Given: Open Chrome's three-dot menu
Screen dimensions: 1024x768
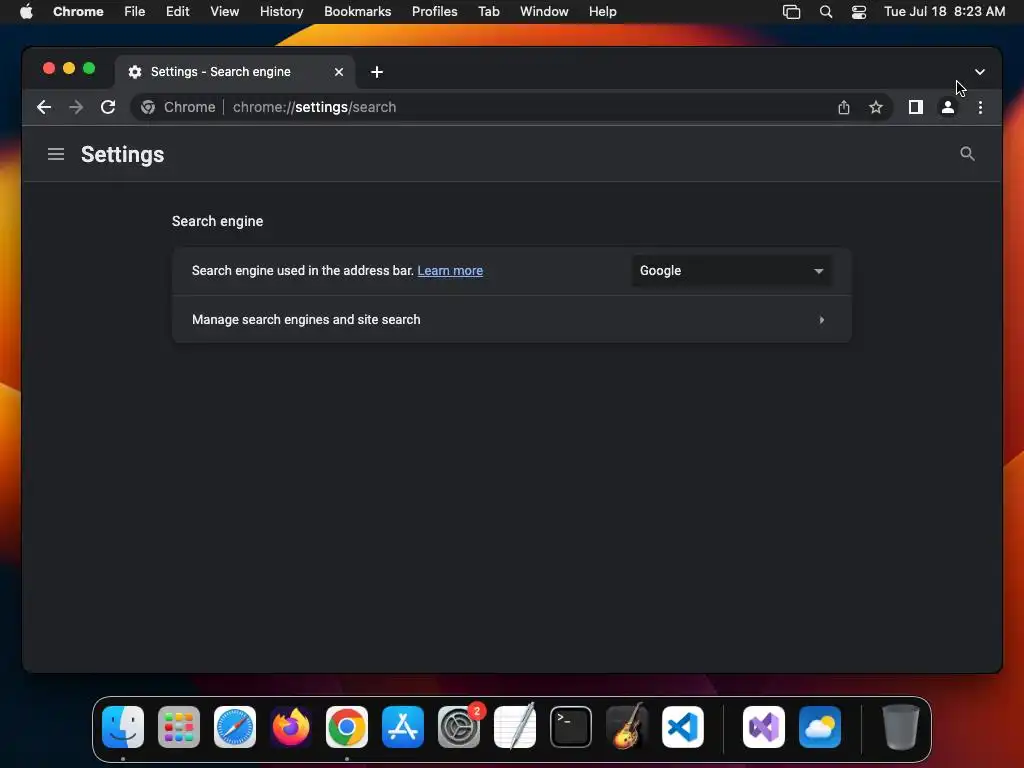Looking at the screenshot, I should point(980,107).
